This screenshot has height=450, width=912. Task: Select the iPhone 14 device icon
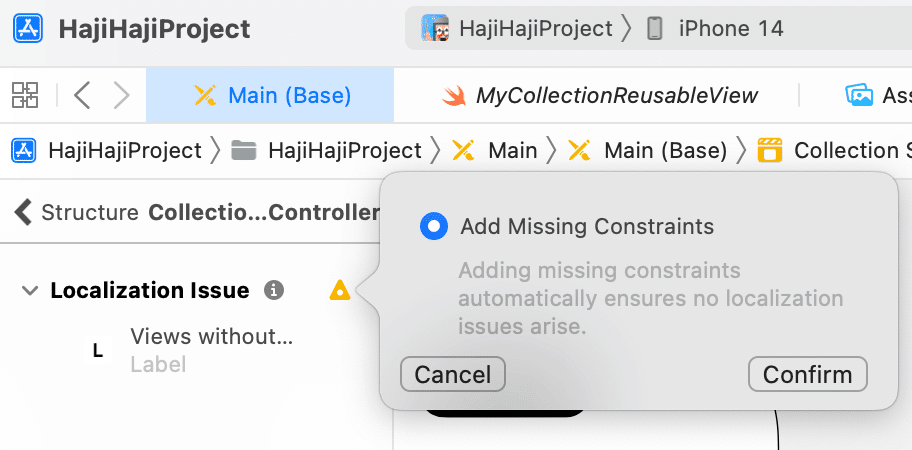point(654,28)
